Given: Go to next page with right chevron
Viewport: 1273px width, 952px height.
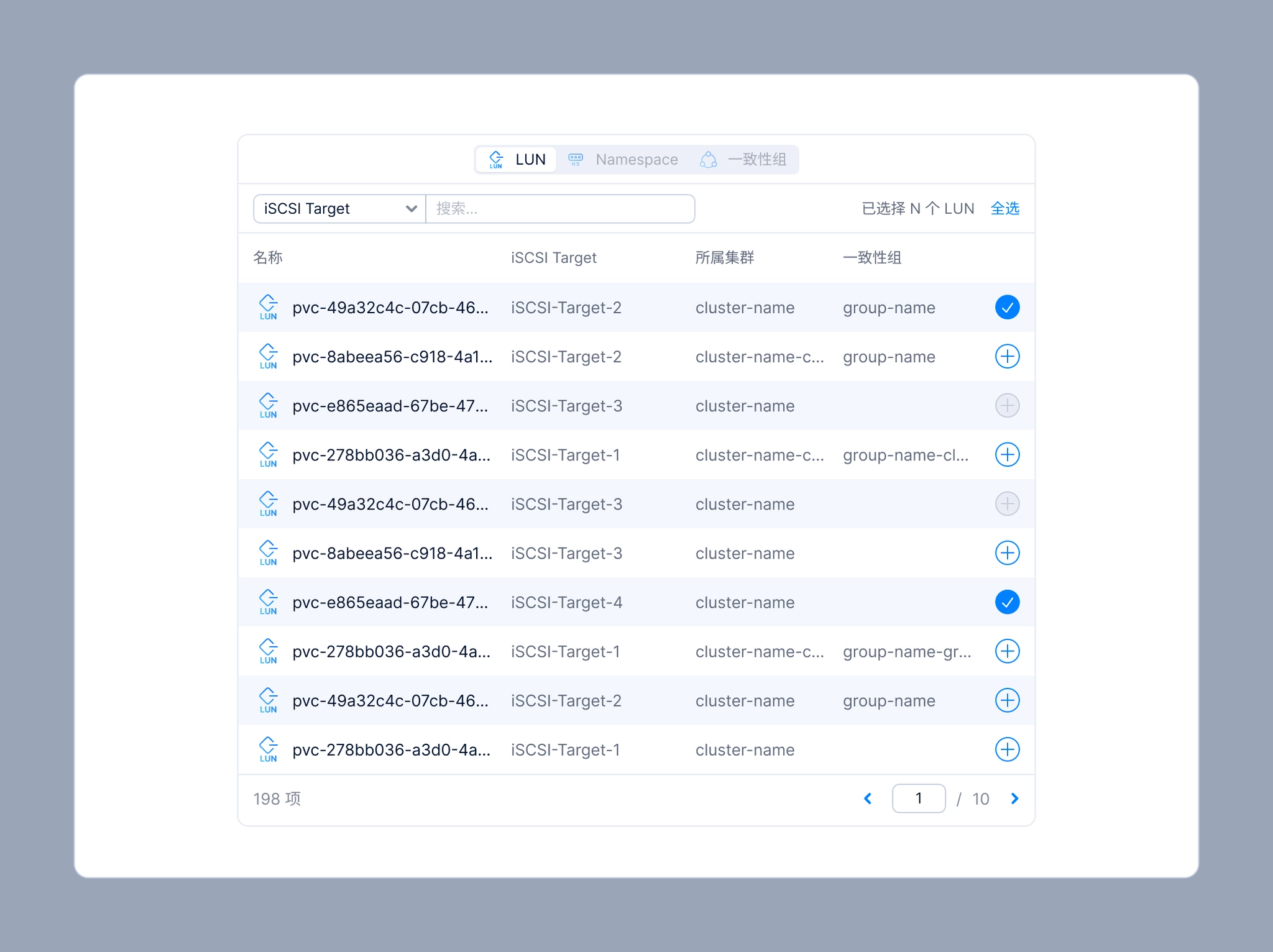Looking at the screenshot, I should click(1014, 799).
